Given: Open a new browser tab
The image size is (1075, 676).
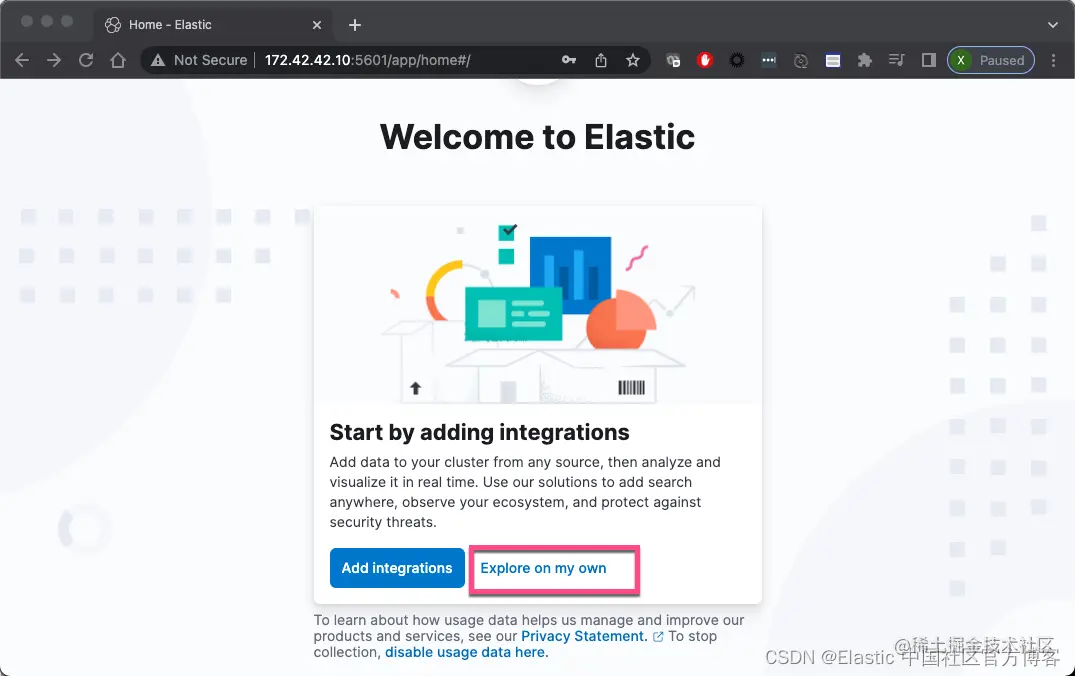Looking at the screenshot, I should pyautogui.click(x=354, y=25).
